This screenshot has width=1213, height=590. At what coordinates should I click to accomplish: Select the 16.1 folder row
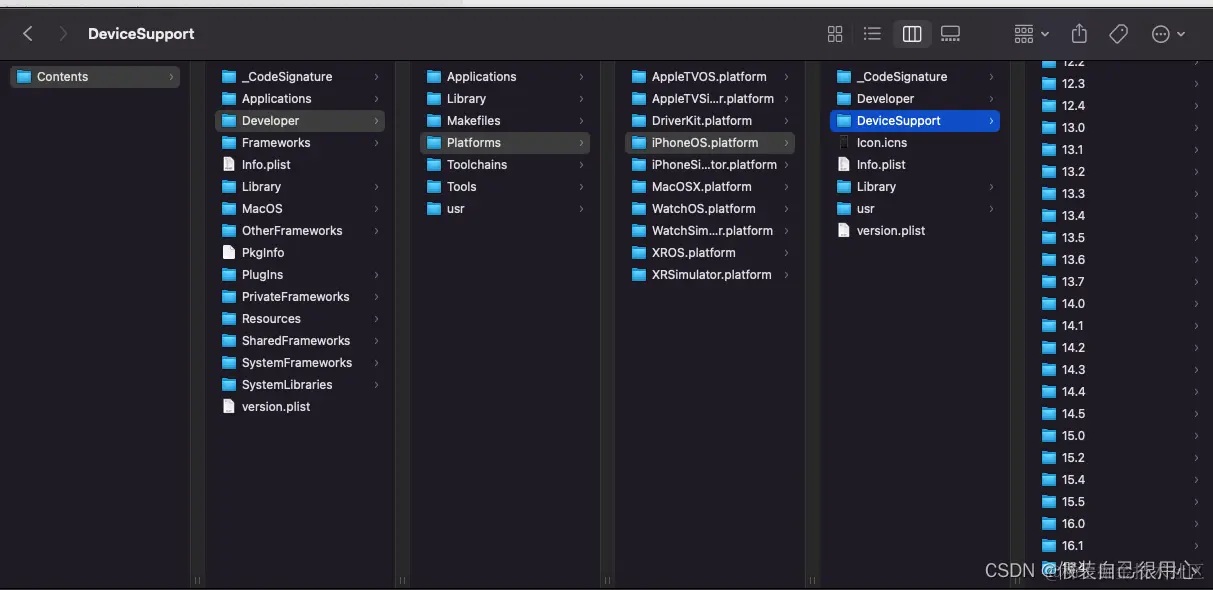coord(1120,546)
